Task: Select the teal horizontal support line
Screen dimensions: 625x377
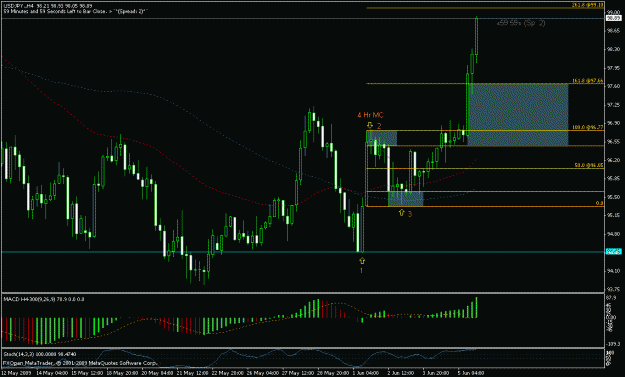Action: 303,252
